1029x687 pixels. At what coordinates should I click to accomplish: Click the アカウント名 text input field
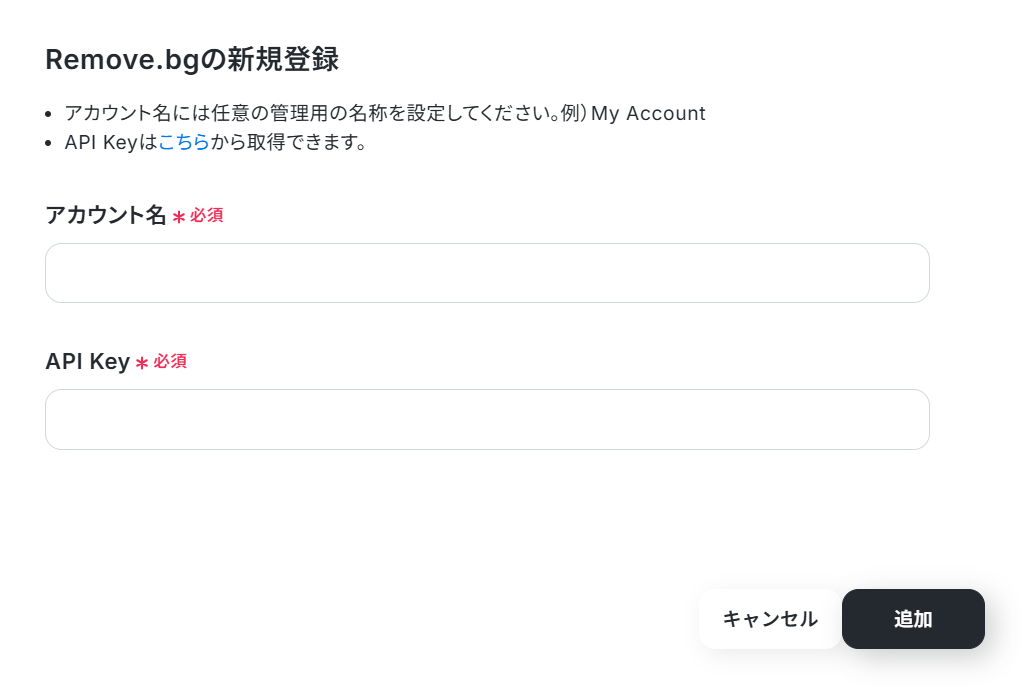pos(487,273)
